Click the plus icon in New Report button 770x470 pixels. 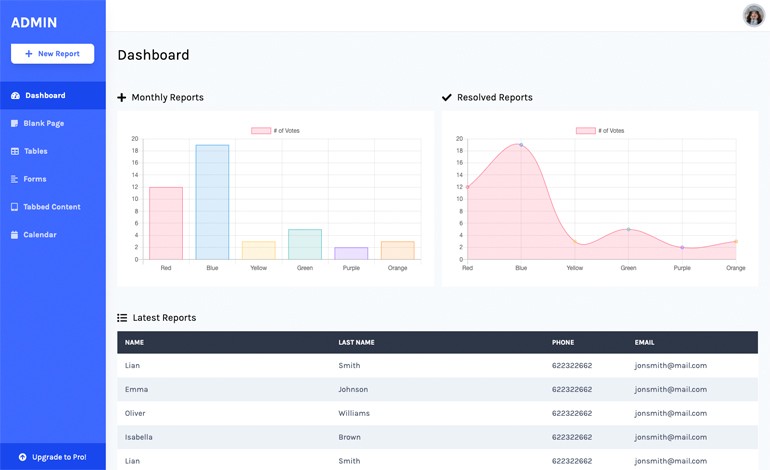(x=28, y=54)
